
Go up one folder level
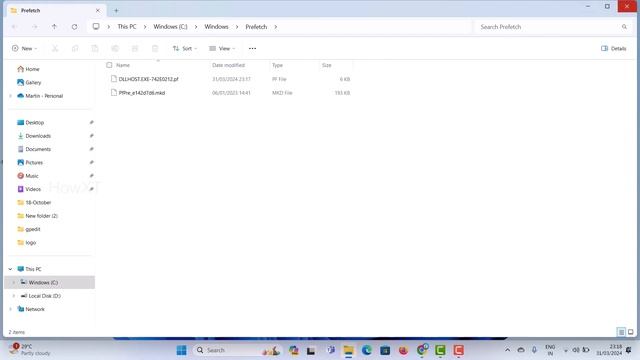pyautogui.click(x=54, y=27)
